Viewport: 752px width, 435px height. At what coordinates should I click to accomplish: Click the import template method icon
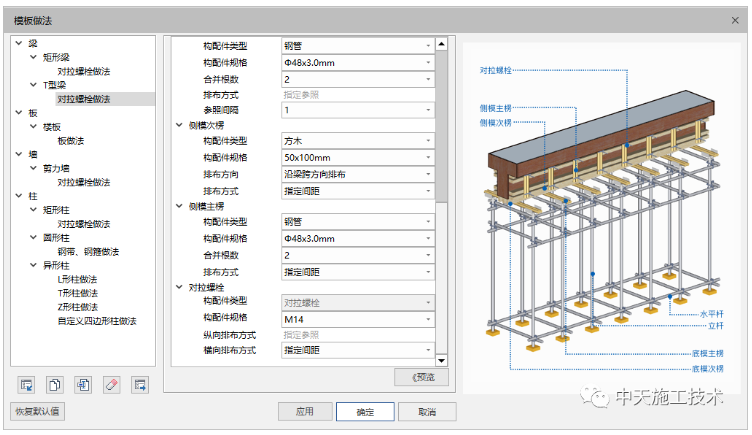26,385
